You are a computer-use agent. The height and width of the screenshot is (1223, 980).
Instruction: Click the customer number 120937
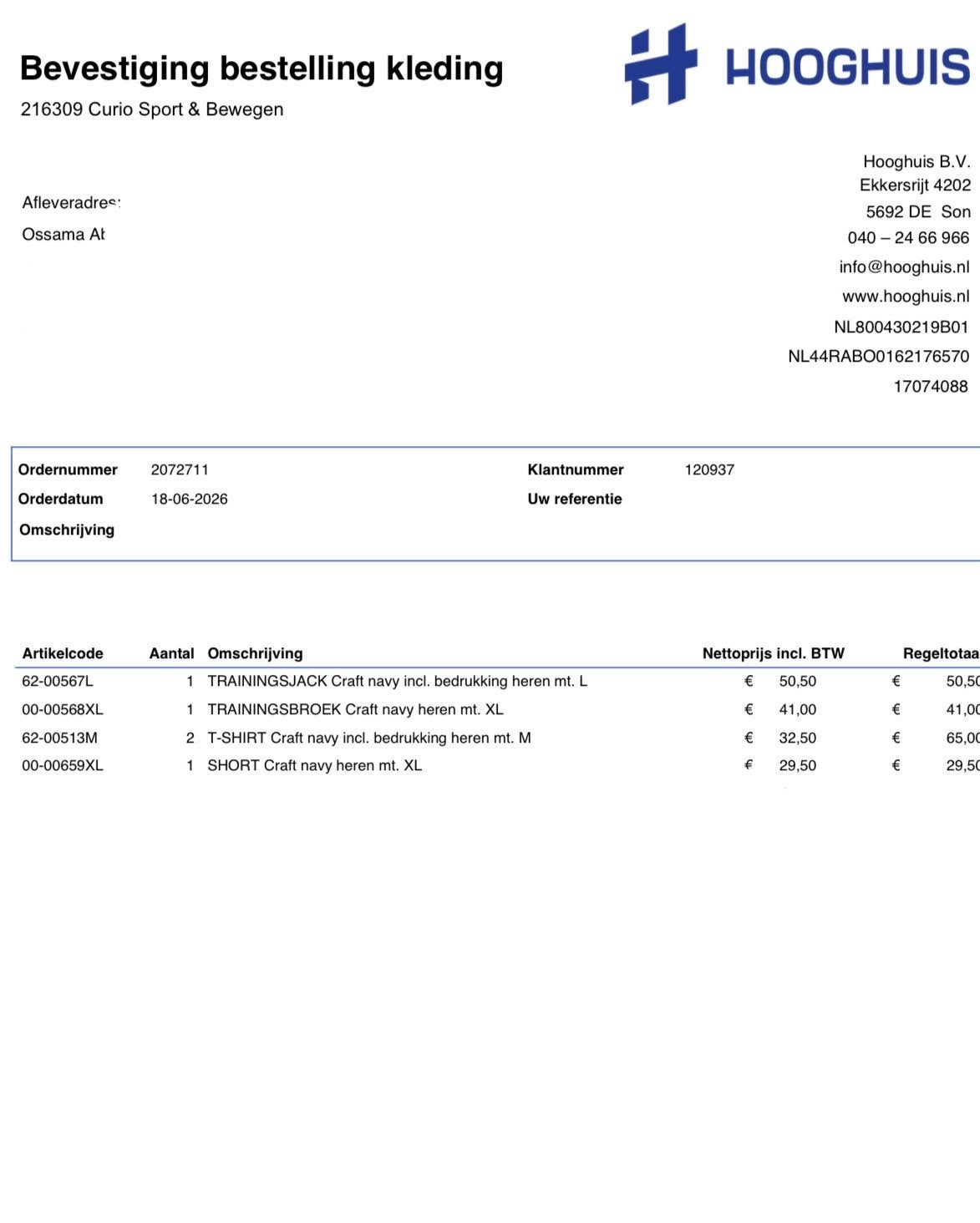(709, 469)
